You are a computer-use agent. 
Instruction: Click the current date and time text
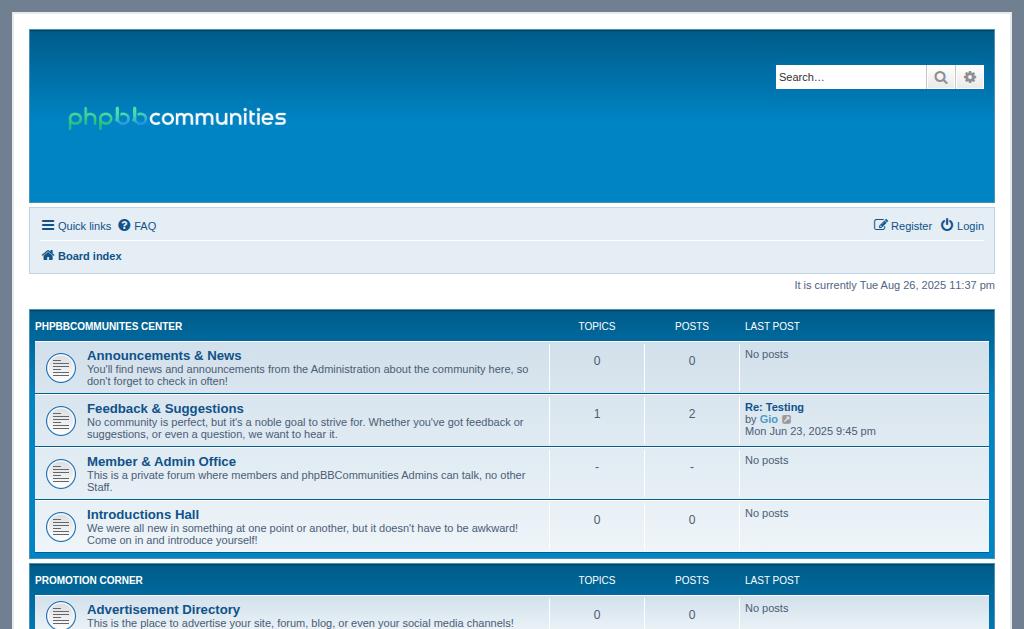(x=894, y=285)
